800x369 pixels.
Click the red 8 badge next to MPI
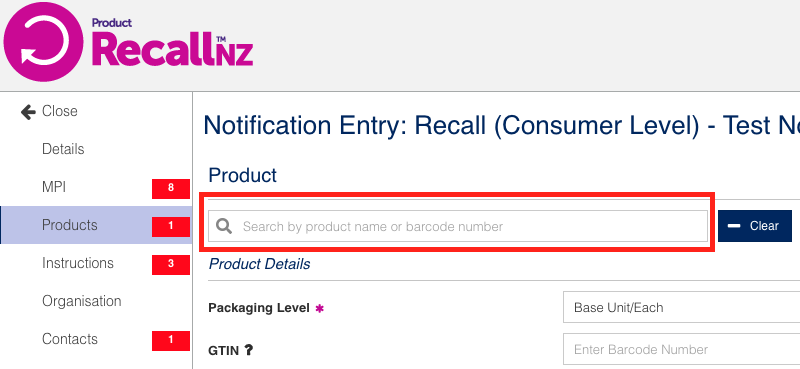coord(171,188)
